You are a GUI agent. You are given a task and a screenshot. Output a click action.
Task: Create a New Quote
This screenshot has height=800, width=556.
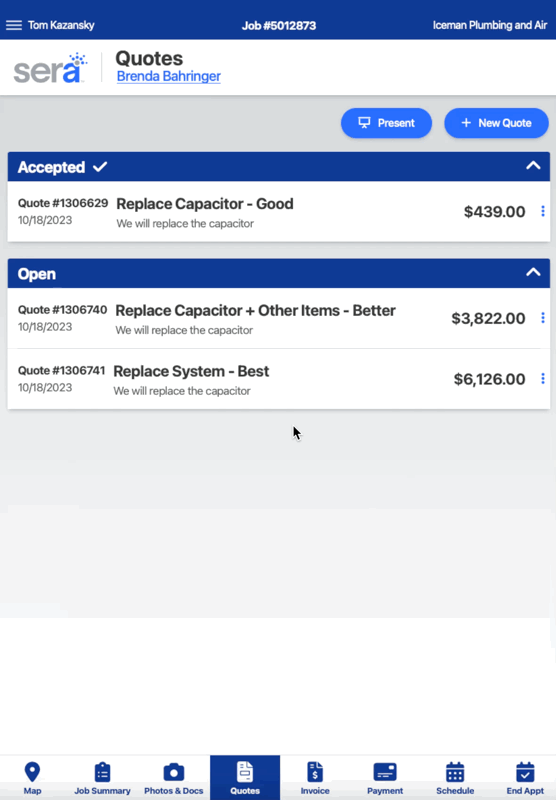(496, 123)
